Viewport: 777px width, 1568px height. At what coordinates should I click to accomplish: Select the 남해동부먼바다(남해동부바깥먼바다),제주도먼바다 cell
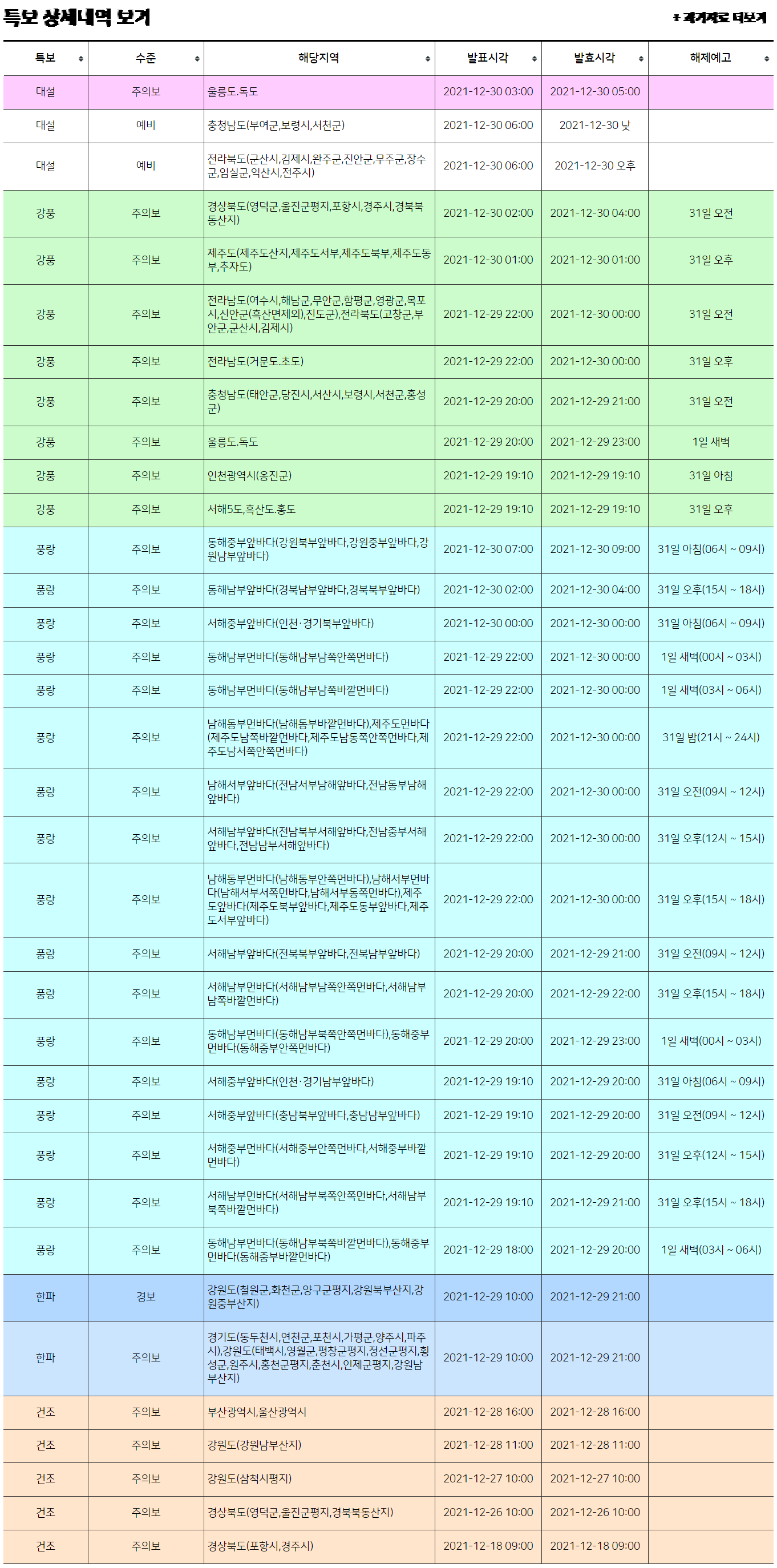[x=319, y=738]
